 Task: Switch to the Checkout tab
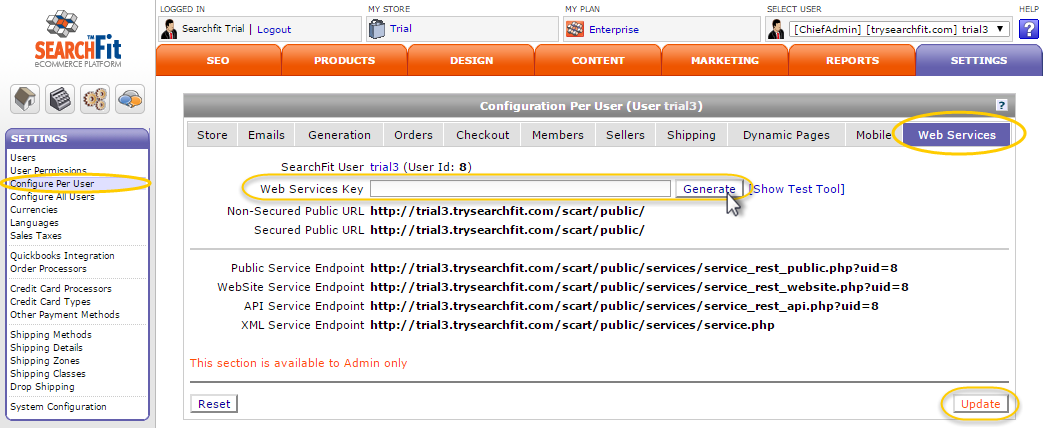click(x=482, y=135)
